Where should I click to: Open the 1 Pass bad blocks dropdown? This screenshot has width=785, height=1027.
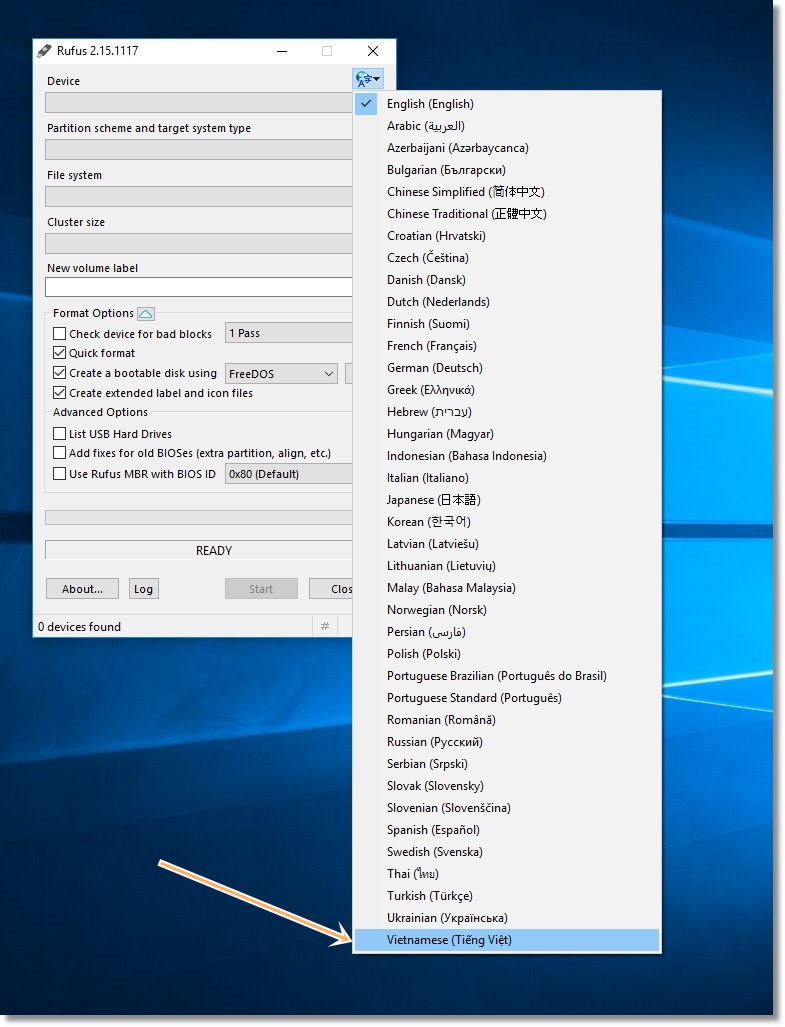click(289, 333)
